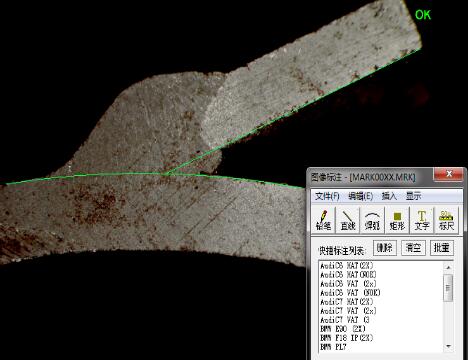Select the BMW E90 (2X) list entry
Screen dimensions: 468x360
coord(343,329)
